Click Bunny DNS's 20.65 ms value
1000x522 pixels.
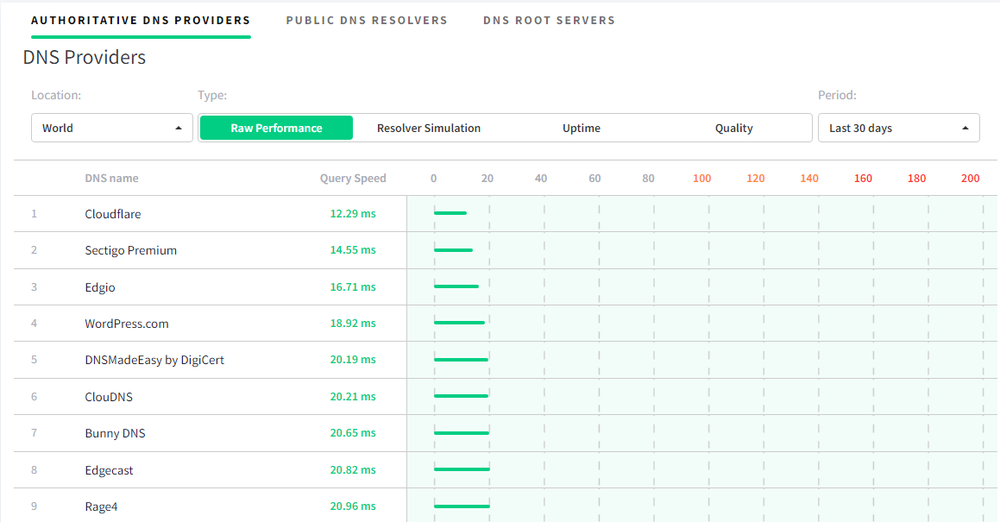353,433
